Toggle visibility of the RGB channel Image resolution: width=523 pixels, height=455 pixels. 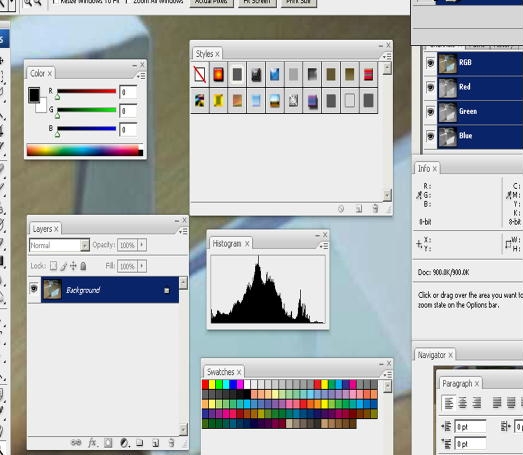(430, 63)
